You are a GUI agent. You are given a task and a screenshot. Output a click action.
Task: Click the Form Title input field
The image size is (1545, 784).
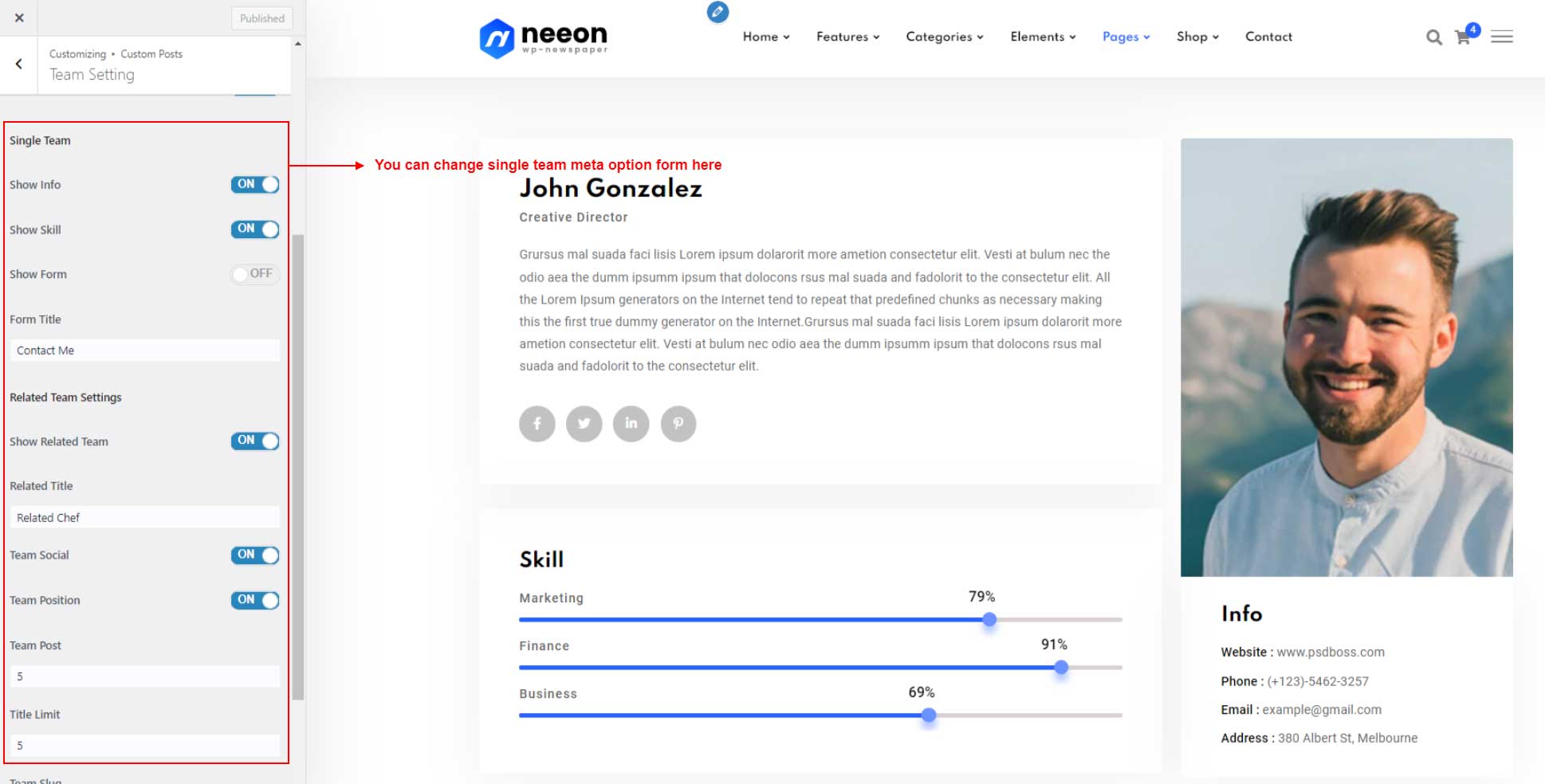pyautogui.click(x=144, y=351)
